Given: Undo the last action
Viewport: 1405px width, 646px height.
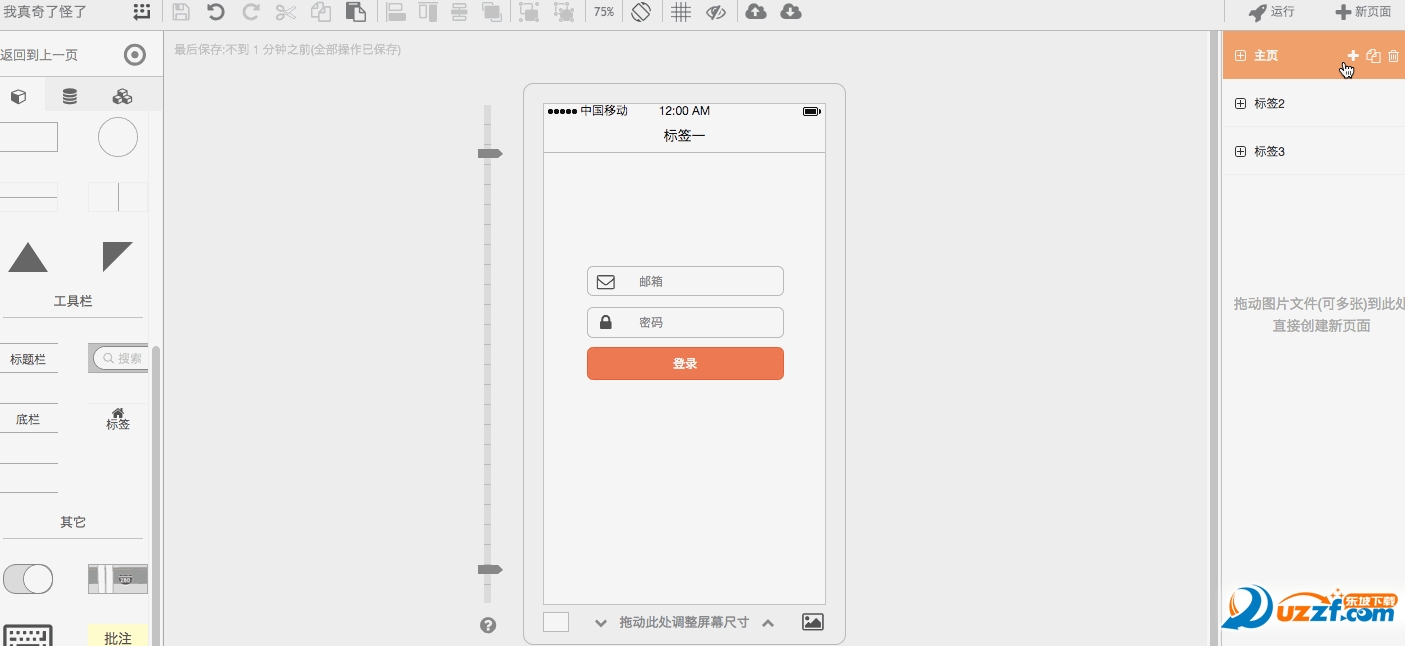Looking at the screenshot, I should pyautogui.click(x=215, y=12).
